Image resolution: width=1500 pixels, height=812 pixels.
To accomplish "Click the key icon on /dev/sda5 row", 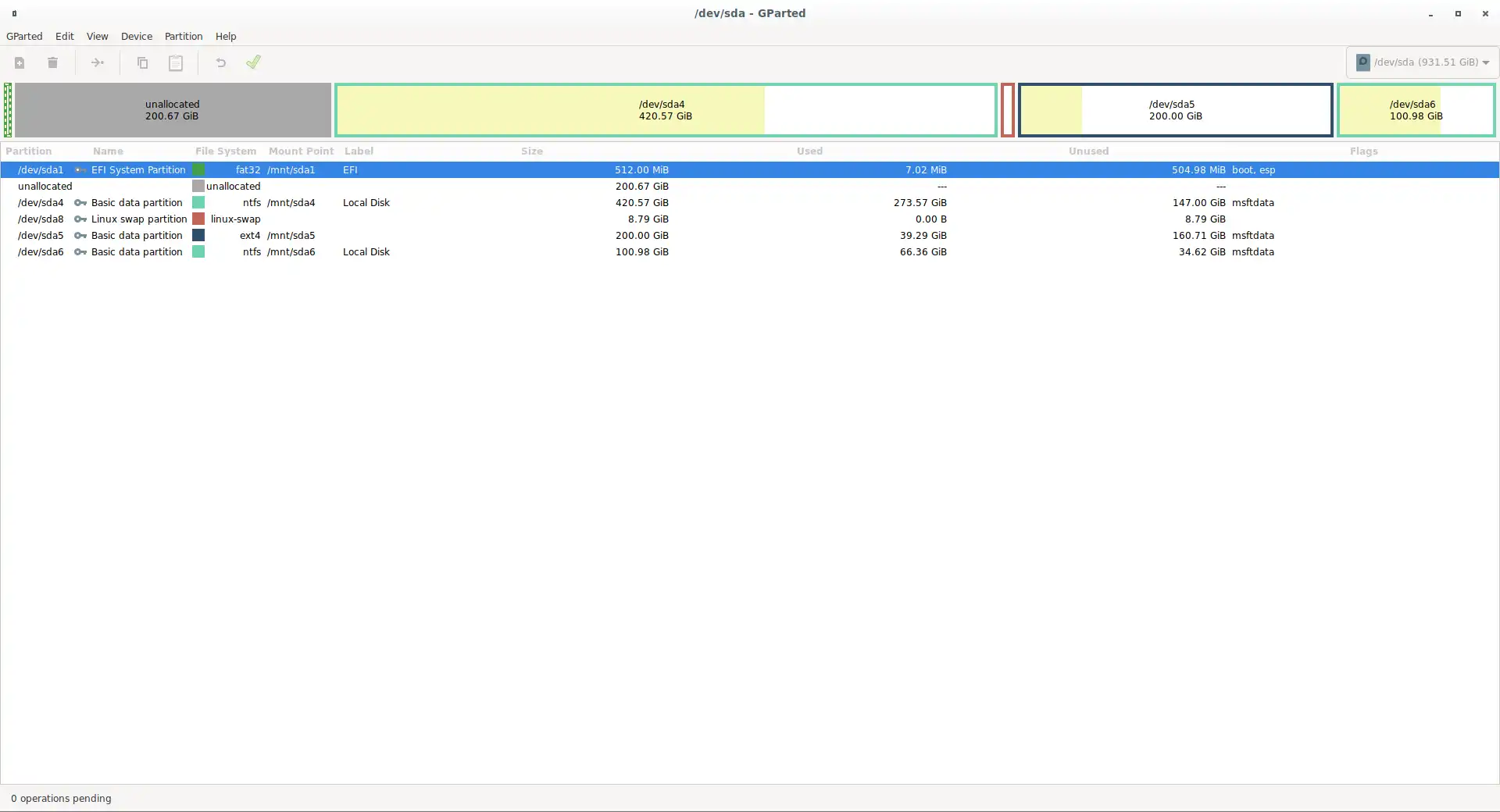I will (x=80, y=235).
